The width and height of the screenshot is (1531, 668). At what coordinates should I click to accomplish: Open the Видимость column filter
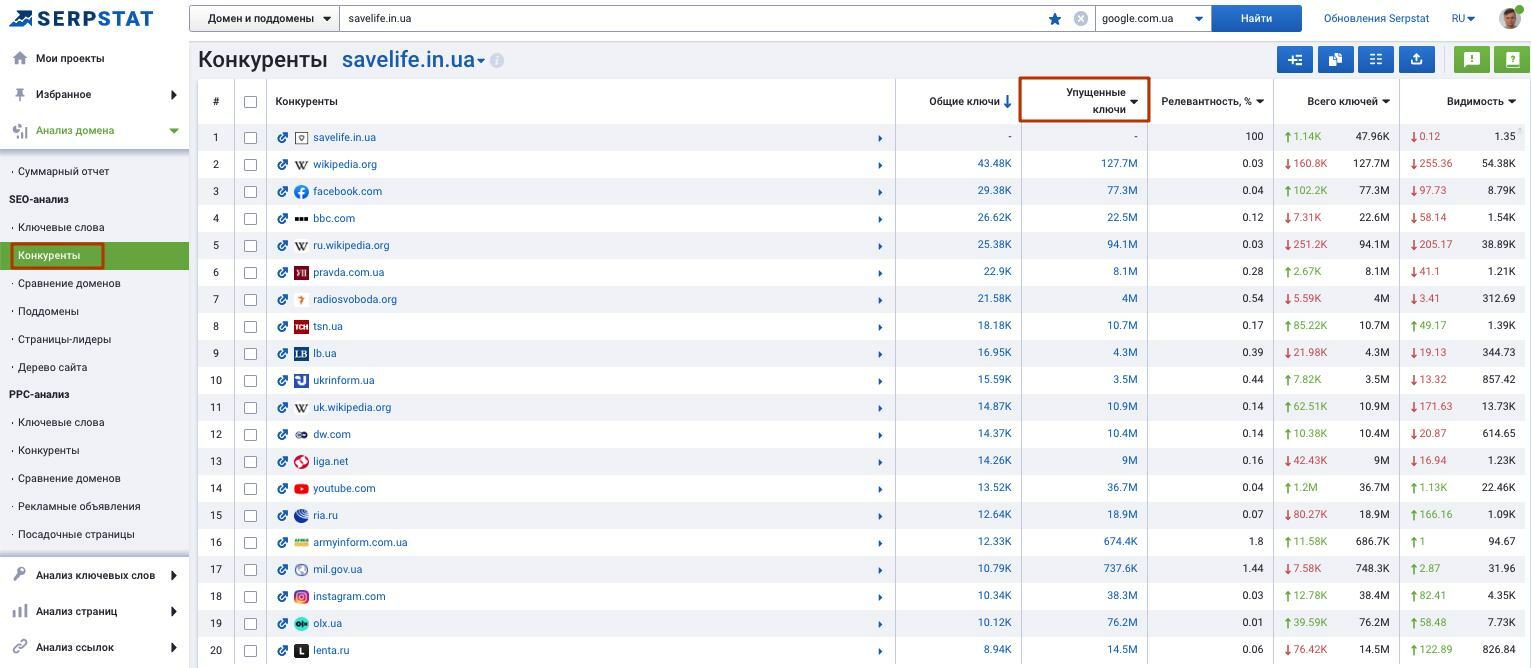1512,101
